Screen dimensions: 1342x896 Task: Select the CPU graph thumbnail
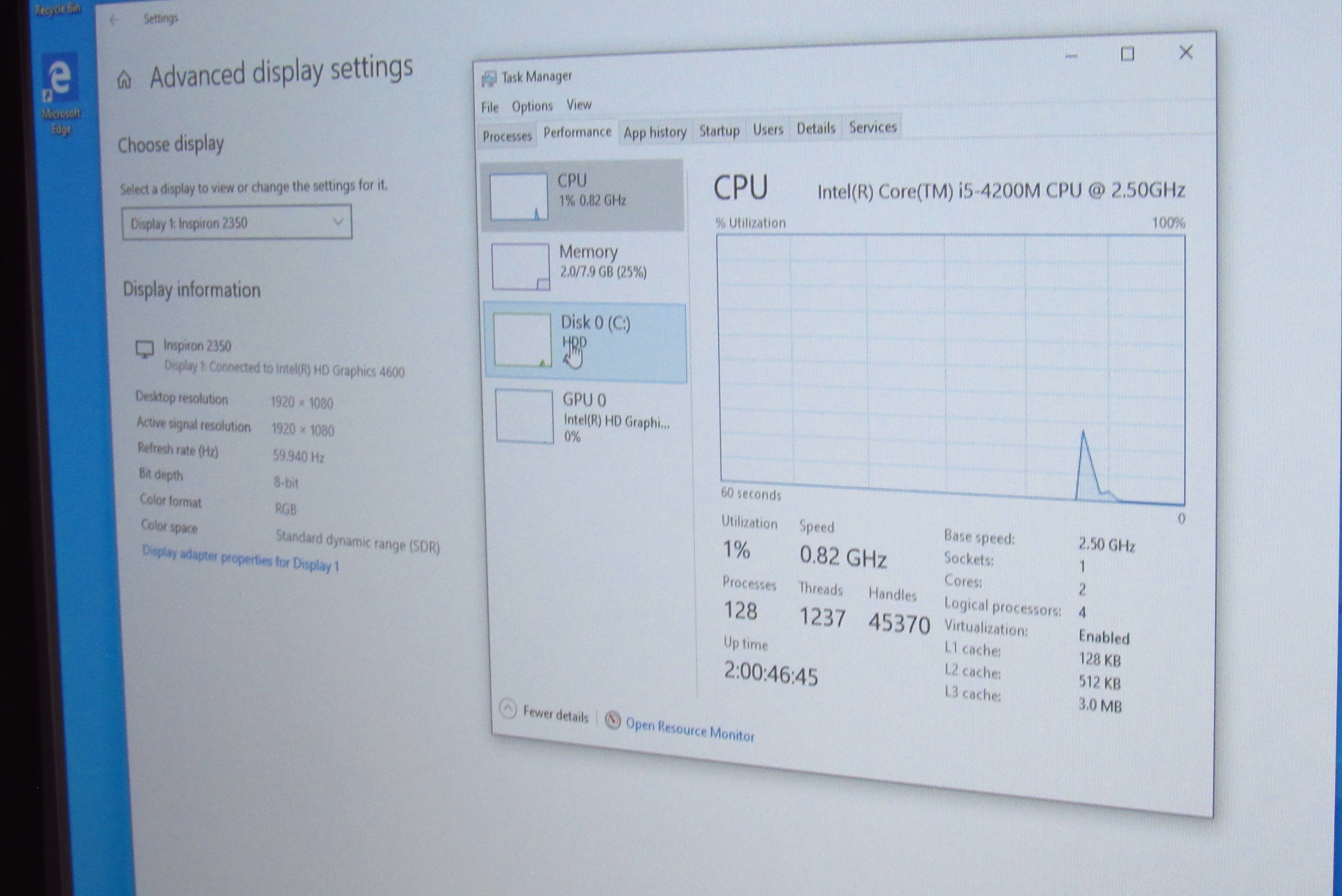coord(518,196)
